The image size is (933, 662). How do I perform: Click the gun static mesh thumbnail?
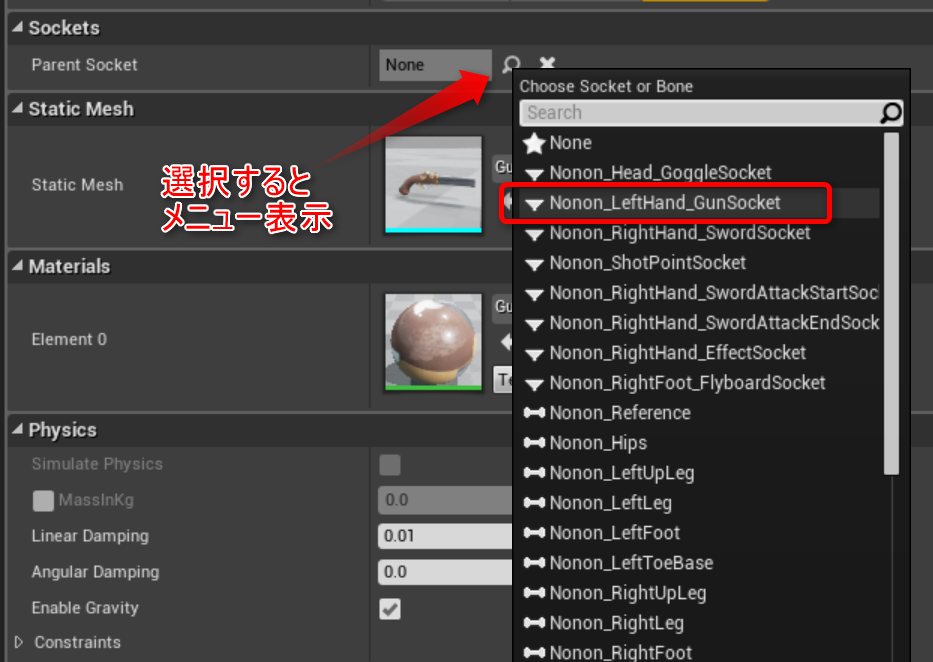pyautogui.click(x=433, y=184)
